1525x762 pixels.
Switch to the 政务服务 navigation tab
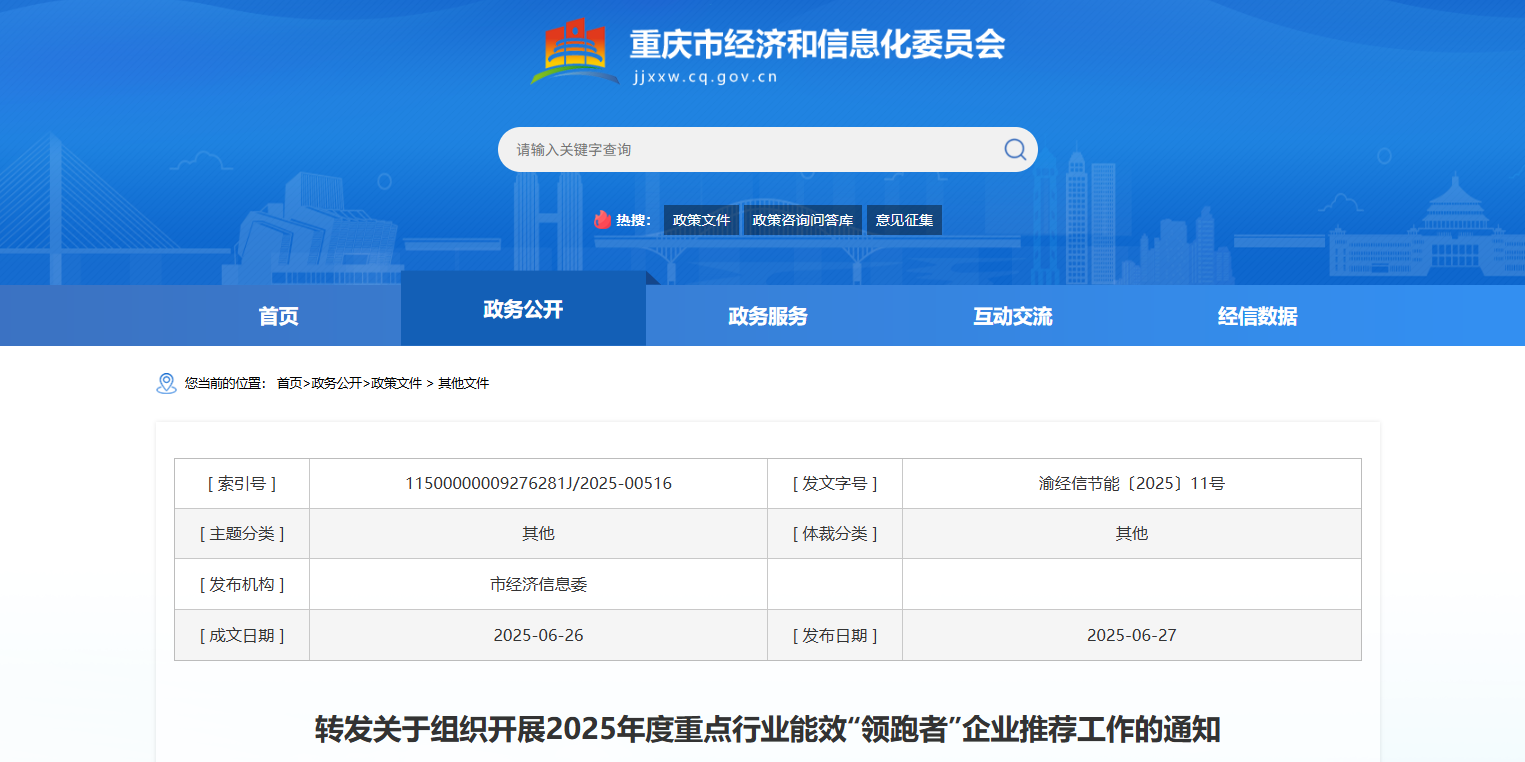click(768, 316)
